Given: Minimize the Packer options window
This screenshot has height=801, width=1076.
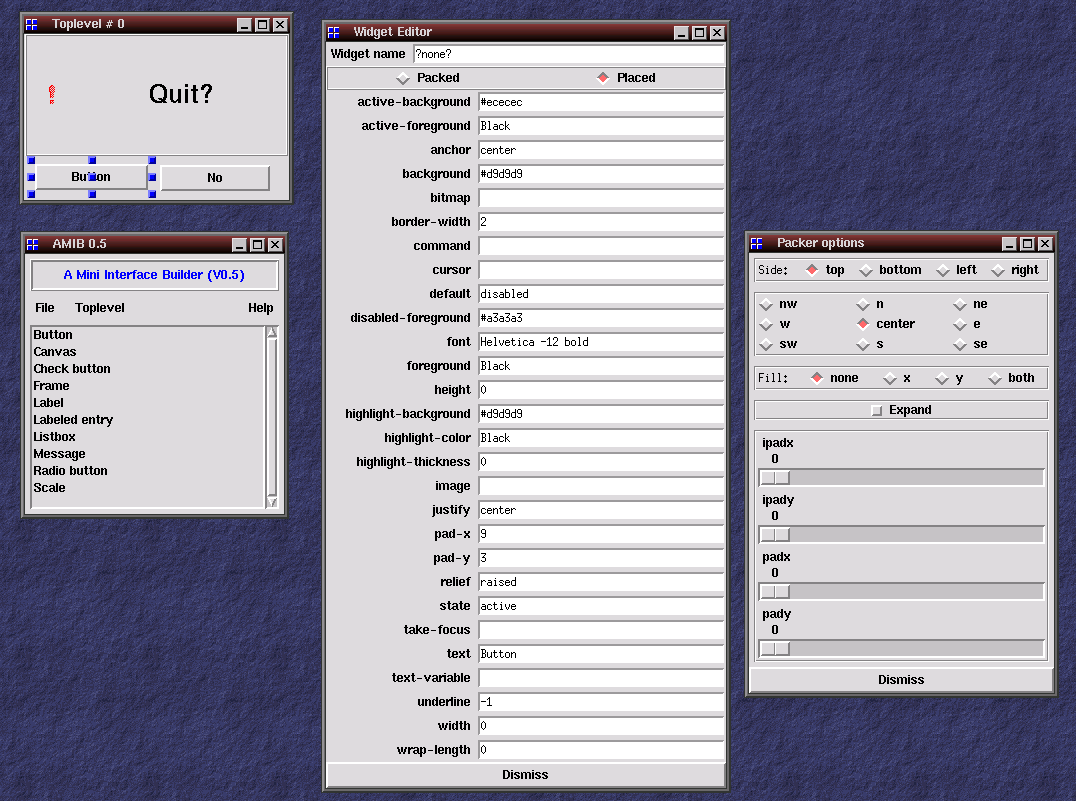Looking at the screenshot, I should coord(1009,243).
